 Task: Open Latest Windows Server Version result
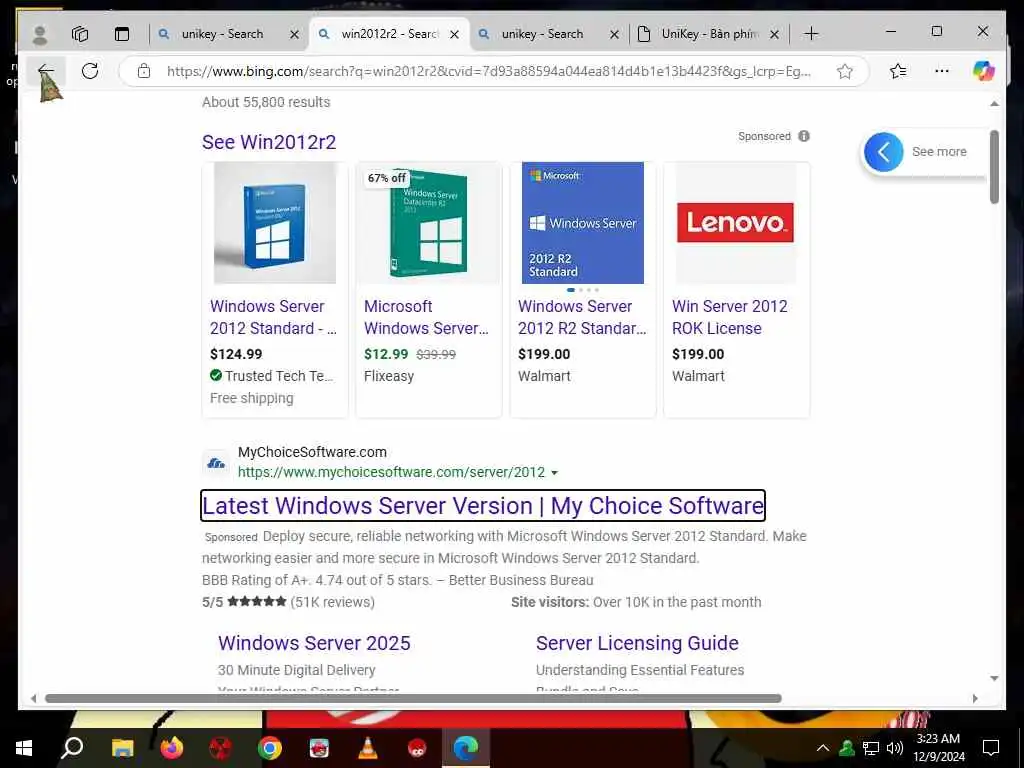[483, 506]
